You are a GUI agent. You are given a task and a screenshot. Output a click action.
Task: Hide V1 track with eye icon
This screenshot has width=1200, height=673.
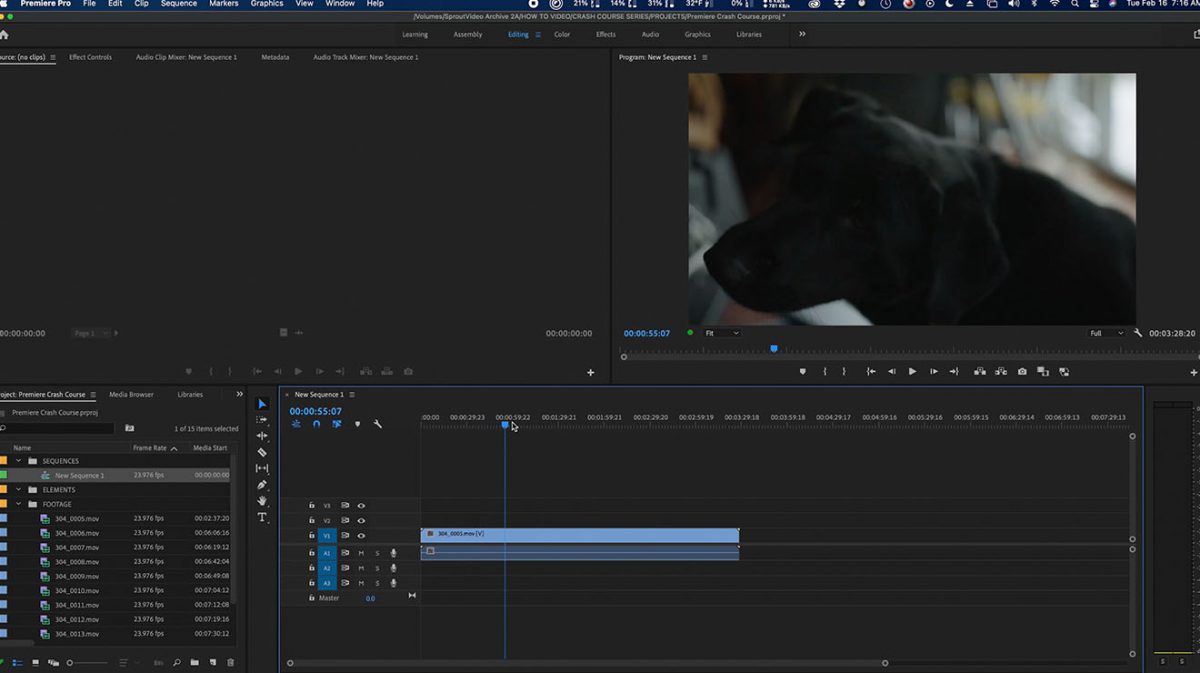tap(361, 536)
